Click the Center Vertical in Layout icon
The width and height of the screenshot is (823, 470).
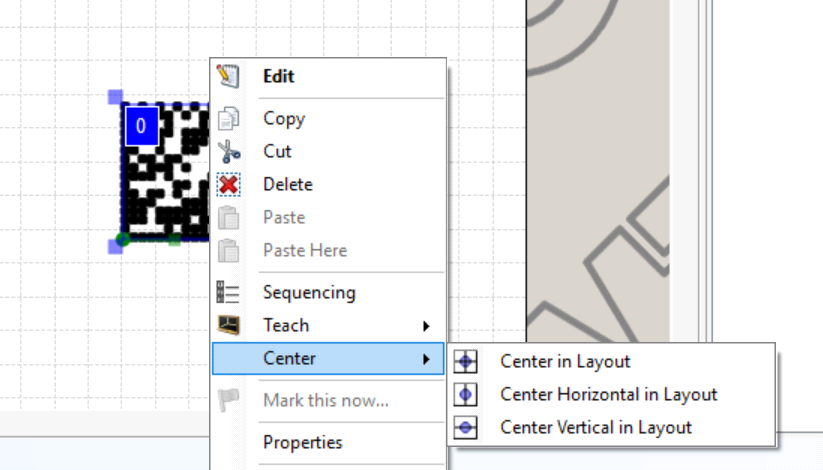pyautogui.click(x=466, y=427)
